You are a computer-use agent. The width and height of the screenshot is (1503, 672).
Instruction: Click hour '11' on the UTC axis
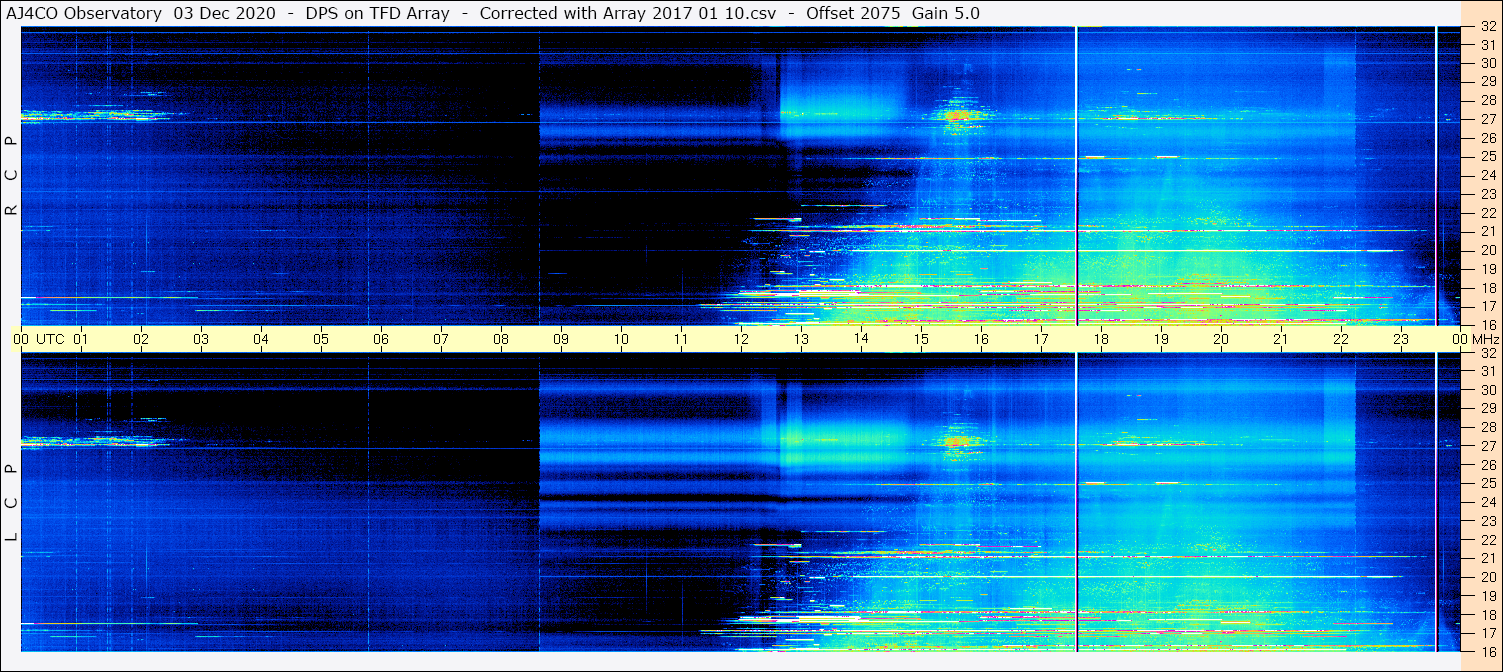(681, 339)
